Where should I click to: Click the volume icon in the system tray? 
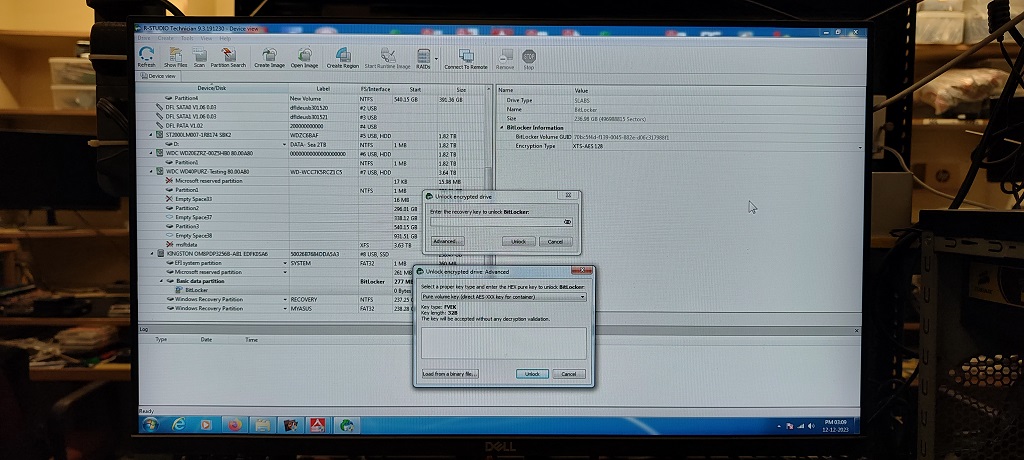tap(810, 425)
